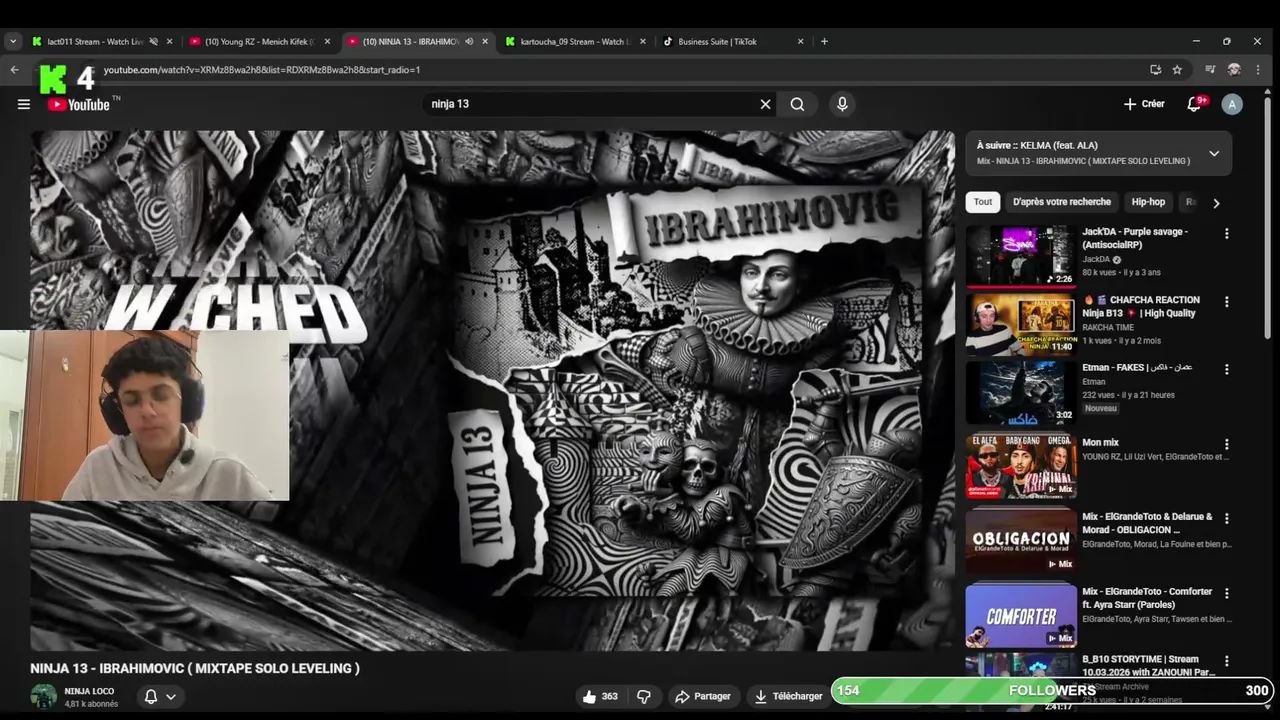
Task: Switch to the Business Suite TikTok tab
Action: click(717, 41)
